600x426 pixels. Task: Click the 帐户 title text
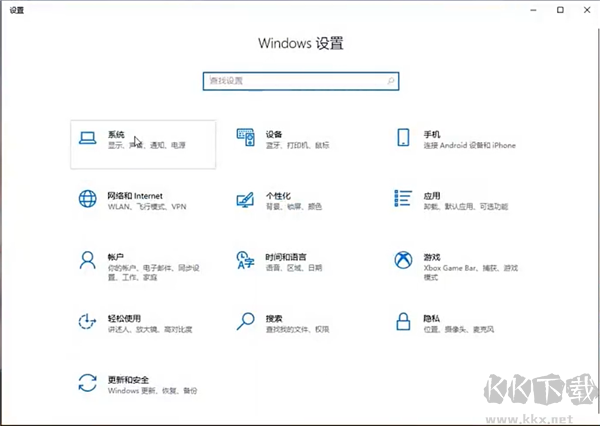click(116, 257)
